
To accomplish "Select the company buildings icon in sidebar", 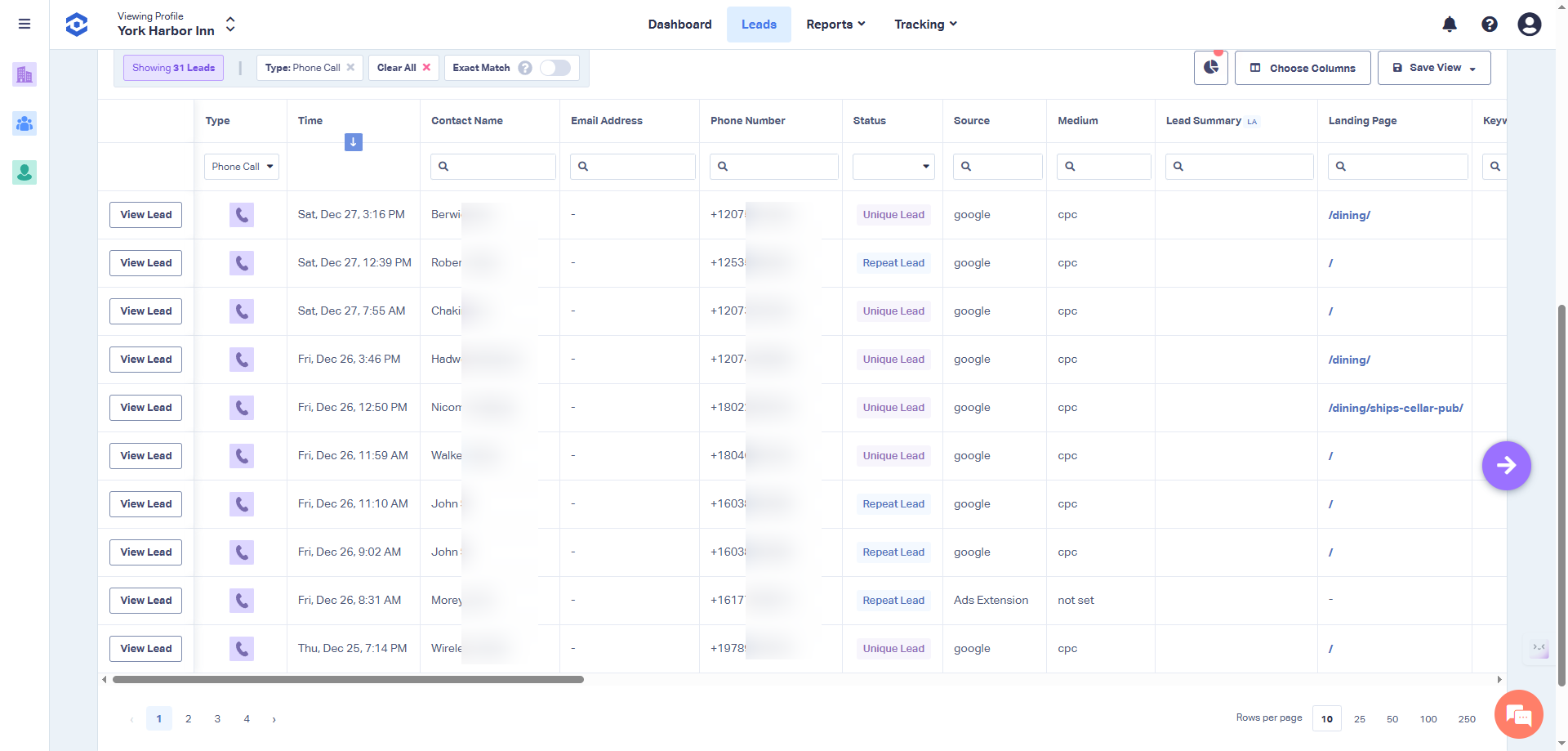I will pyautogui.click(x=24, y=74).
